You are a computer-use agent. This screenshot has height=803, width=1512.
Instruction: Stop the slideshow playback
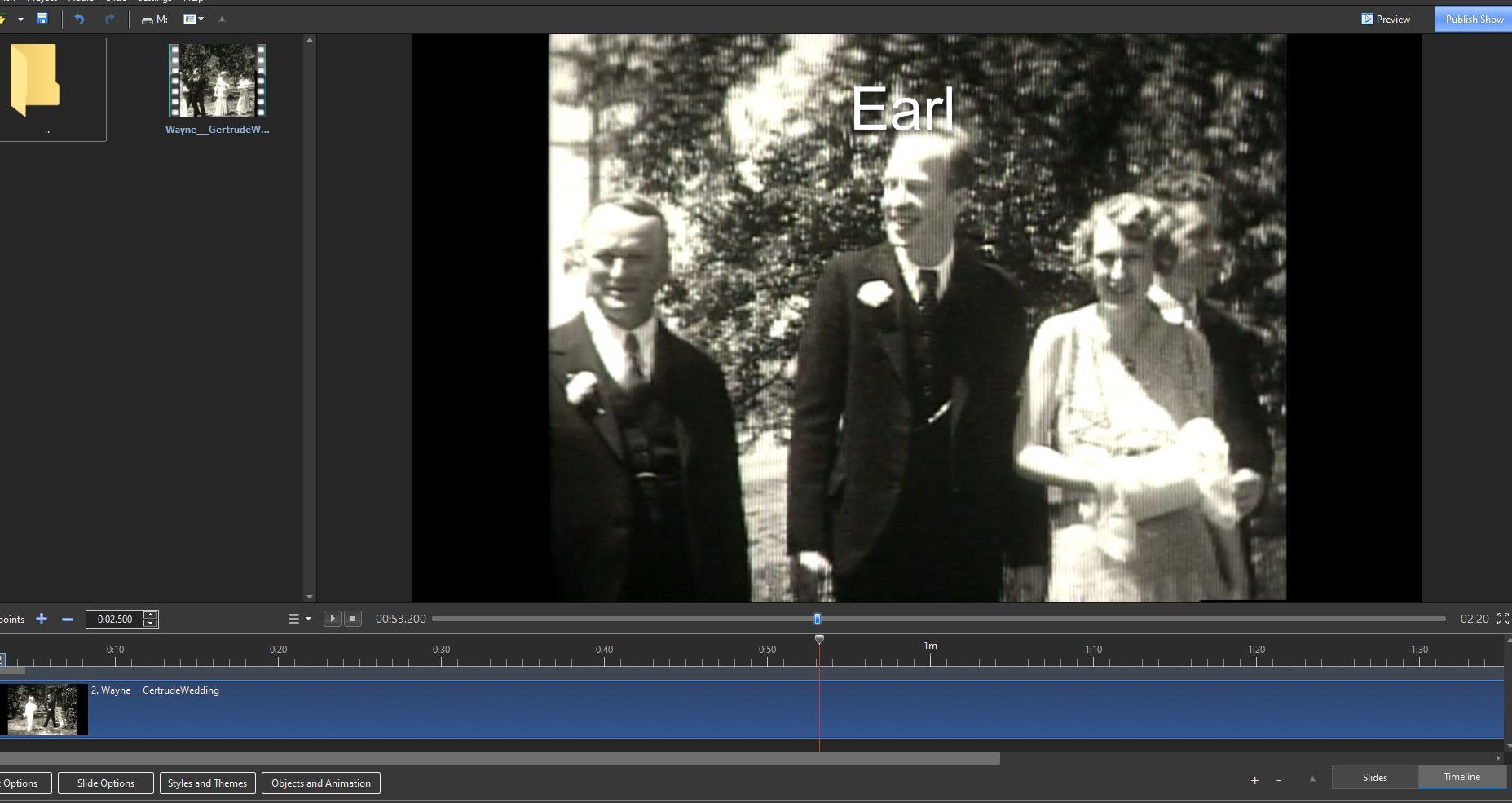(353, 619)
